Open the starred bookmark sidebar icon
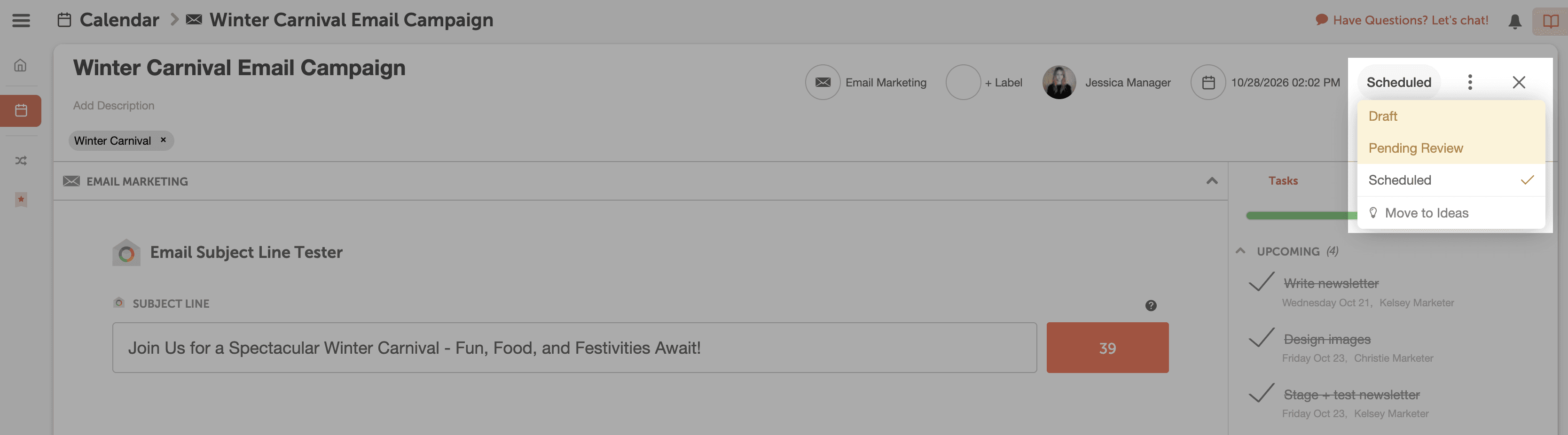The width and height of the screenshot is (1568, 435). point(21,200)
